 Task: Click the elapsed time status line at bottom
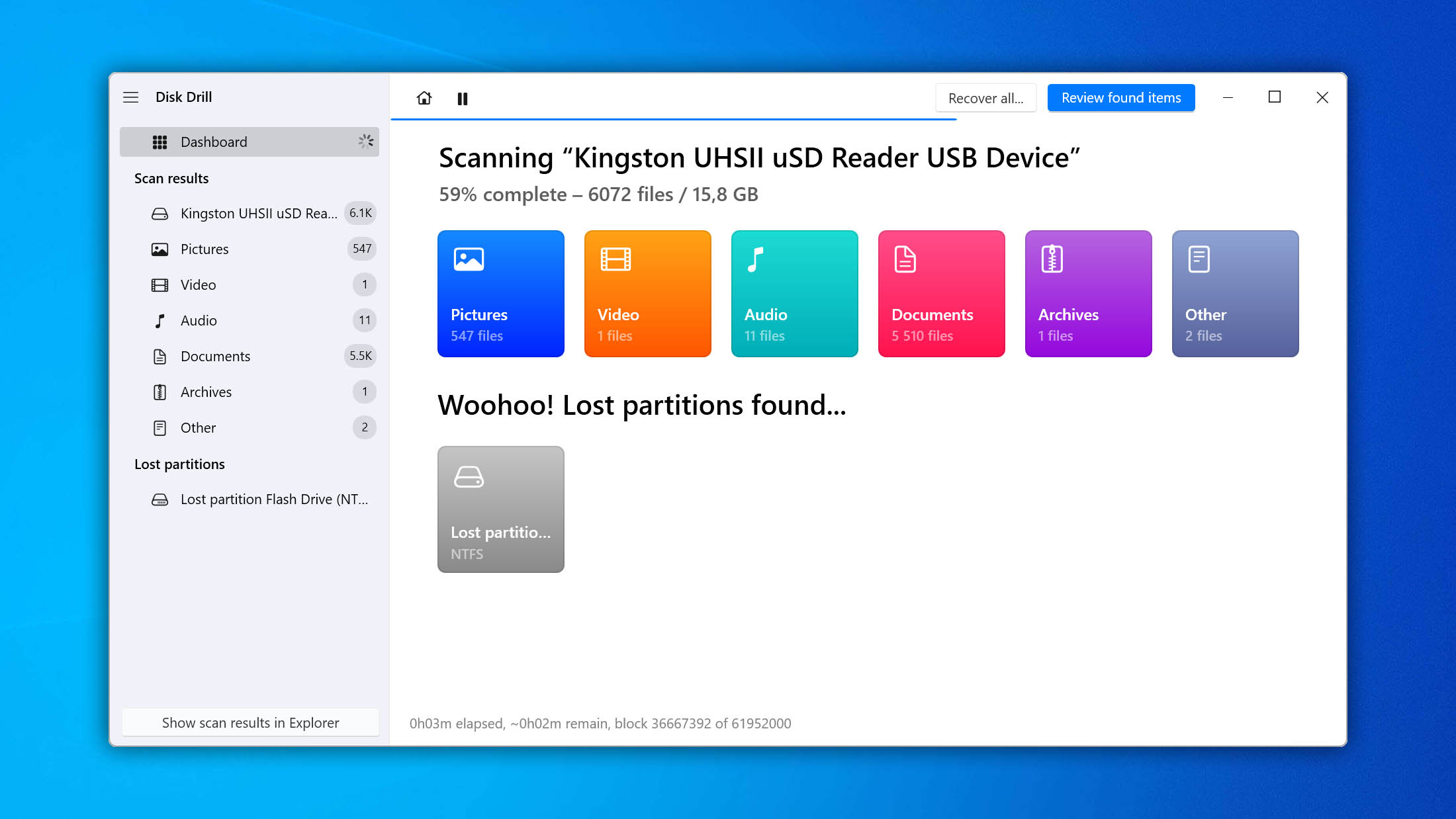600,724
